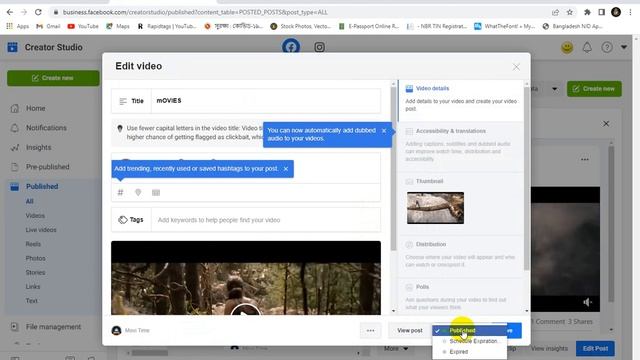
Task: Open the browser extensions puzzle icon
Action: point(587,12)
